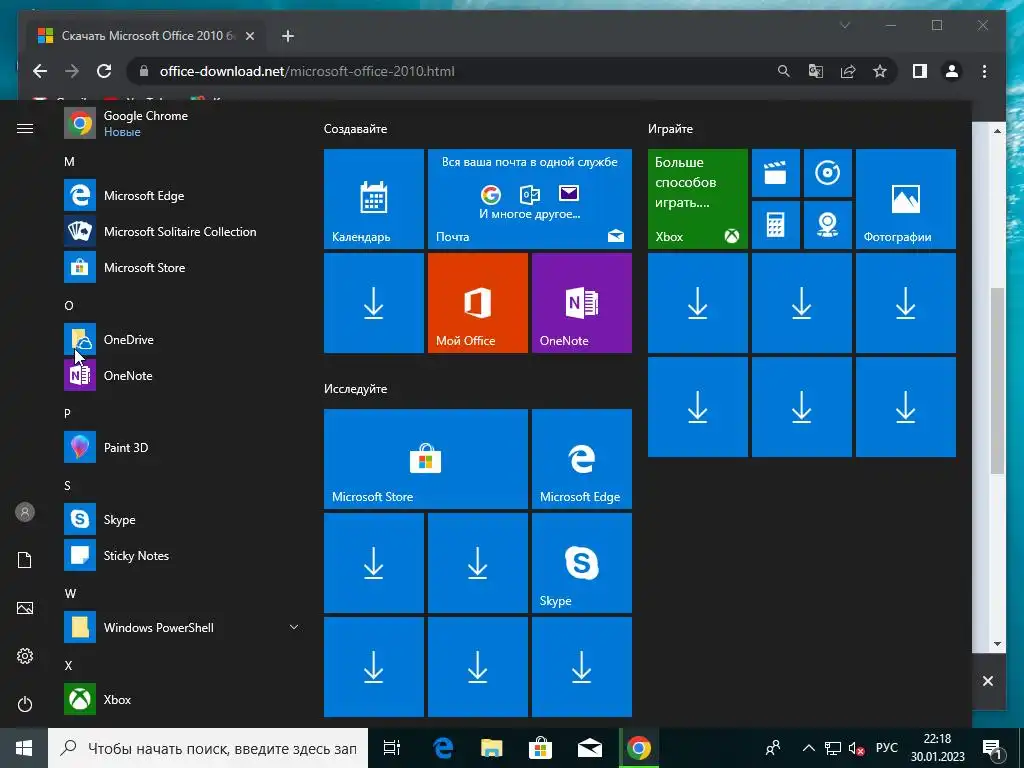Open the Calculator small tile
Image resolution: width=1024 pixels, height=768 pixels.
[776, 225]
